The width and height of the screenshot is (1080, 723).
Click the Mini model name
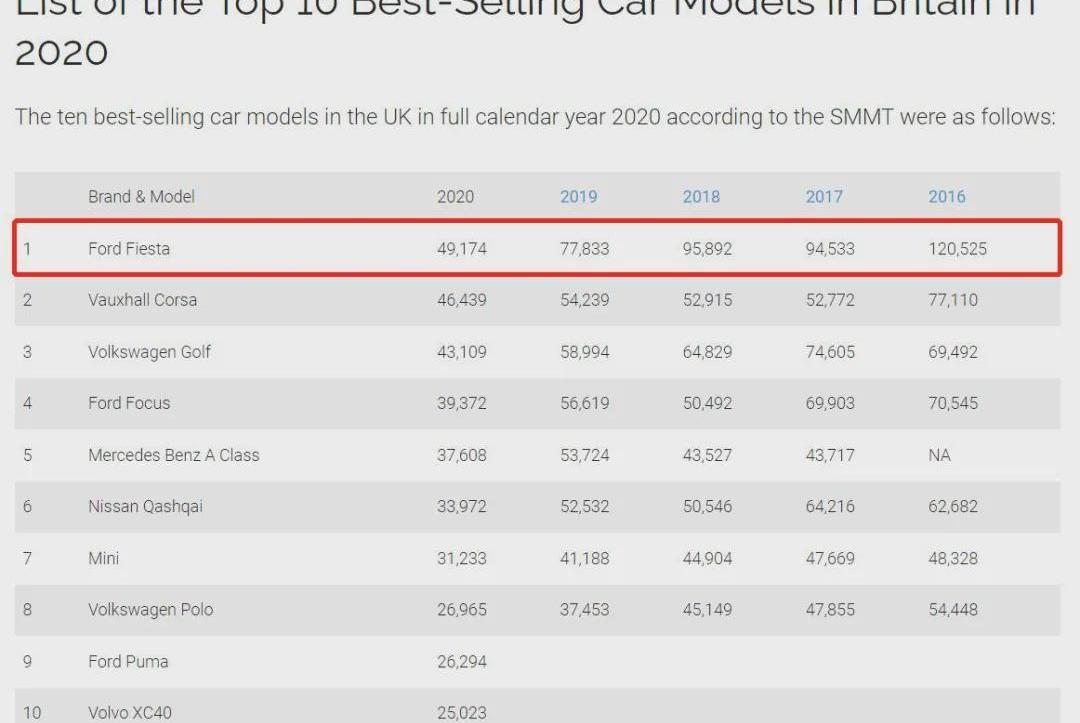103,558
